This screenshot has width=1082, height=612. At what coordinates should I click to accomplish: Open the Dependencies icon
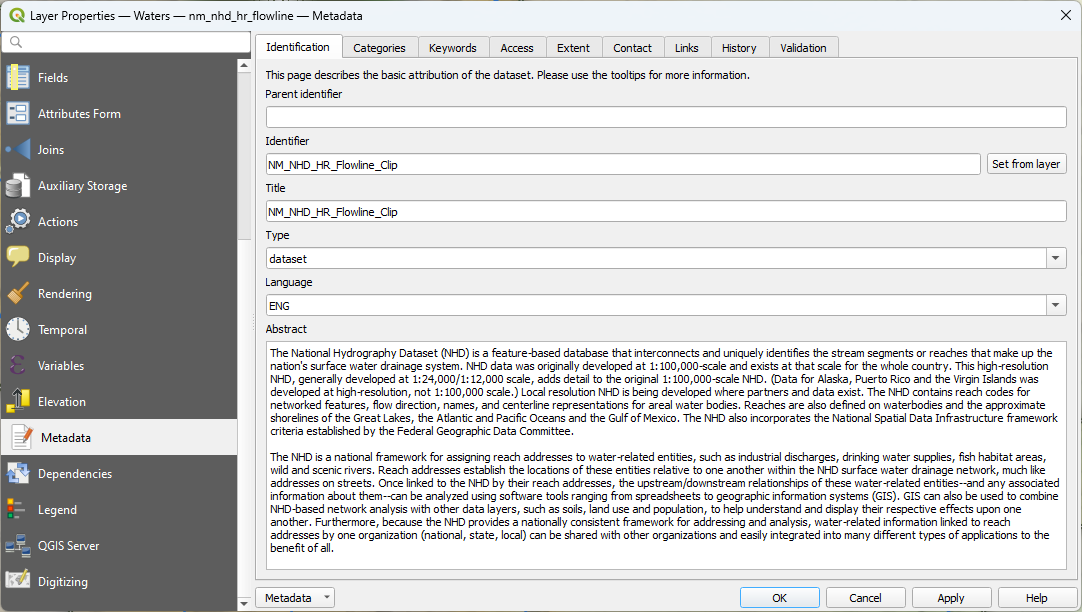[x=18, y=473]
